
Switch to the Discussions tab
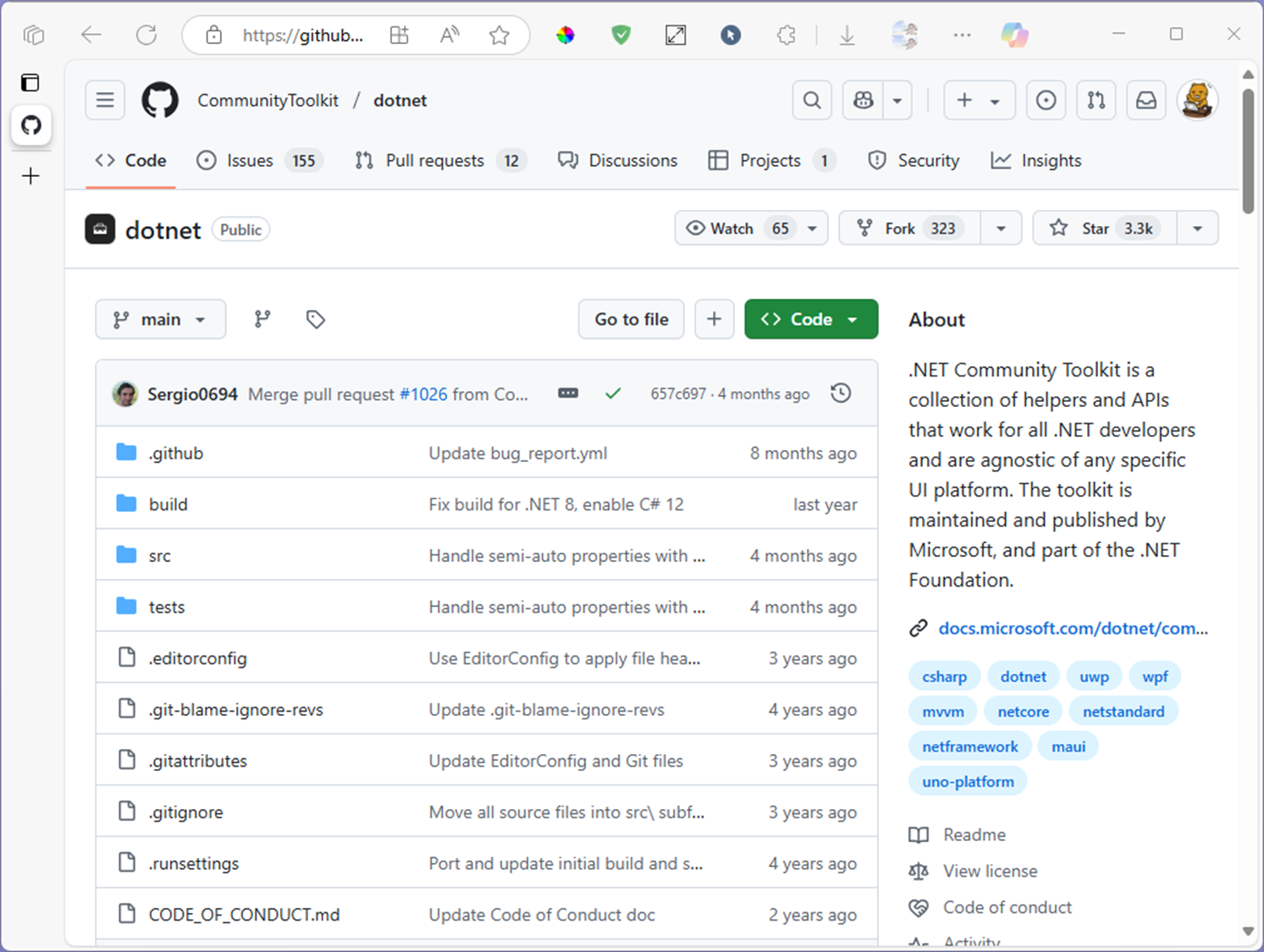[618, 161]
